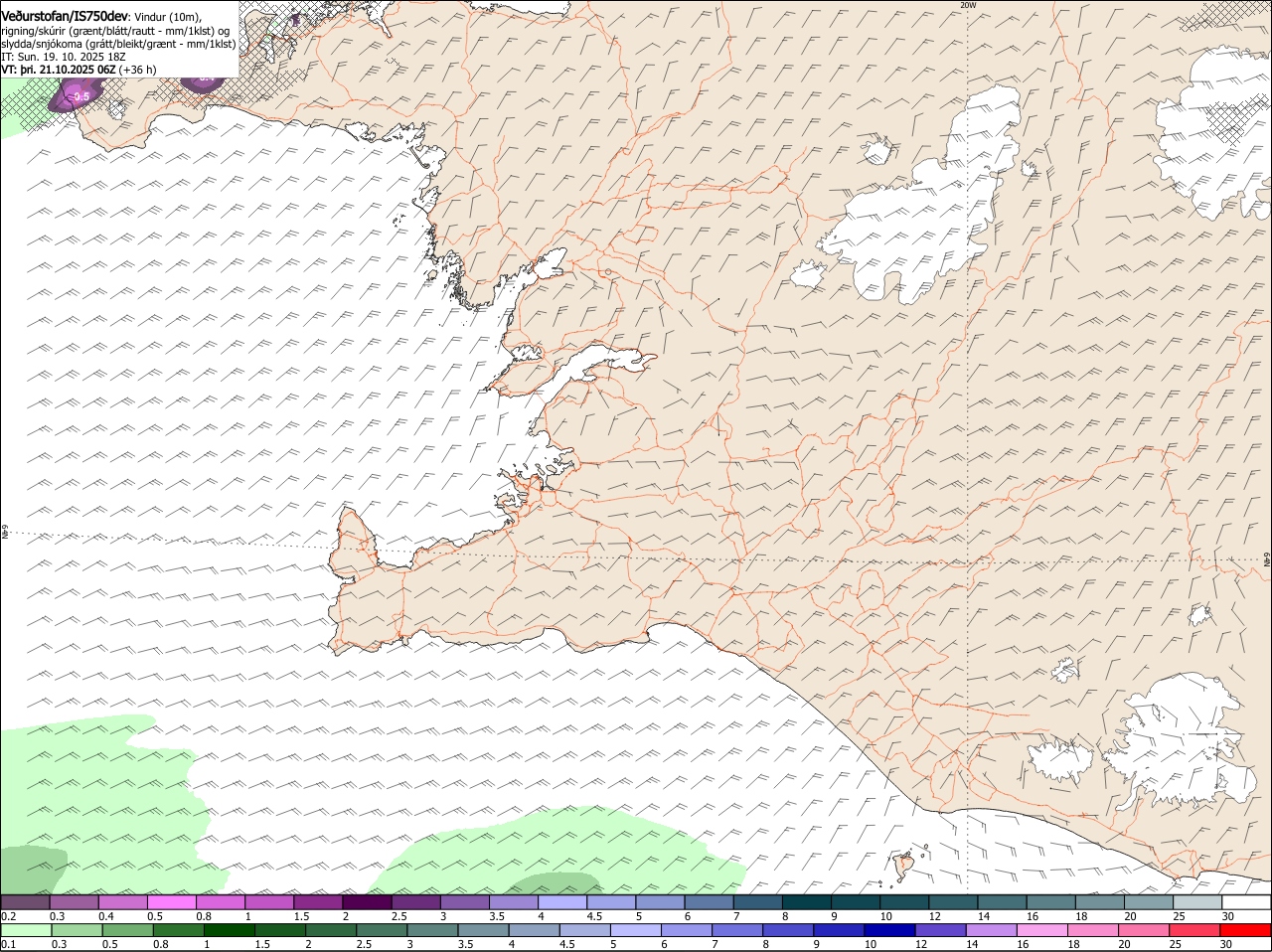Click the 20W longitude label
The height and width of the screenshot is (952, 1272).
[968, 5]
